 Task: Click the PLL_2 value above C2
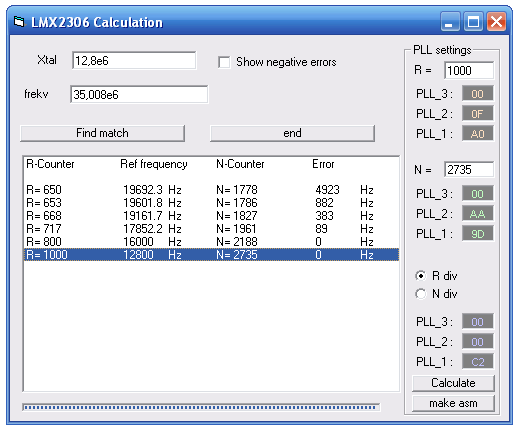[x=477, y=342]
